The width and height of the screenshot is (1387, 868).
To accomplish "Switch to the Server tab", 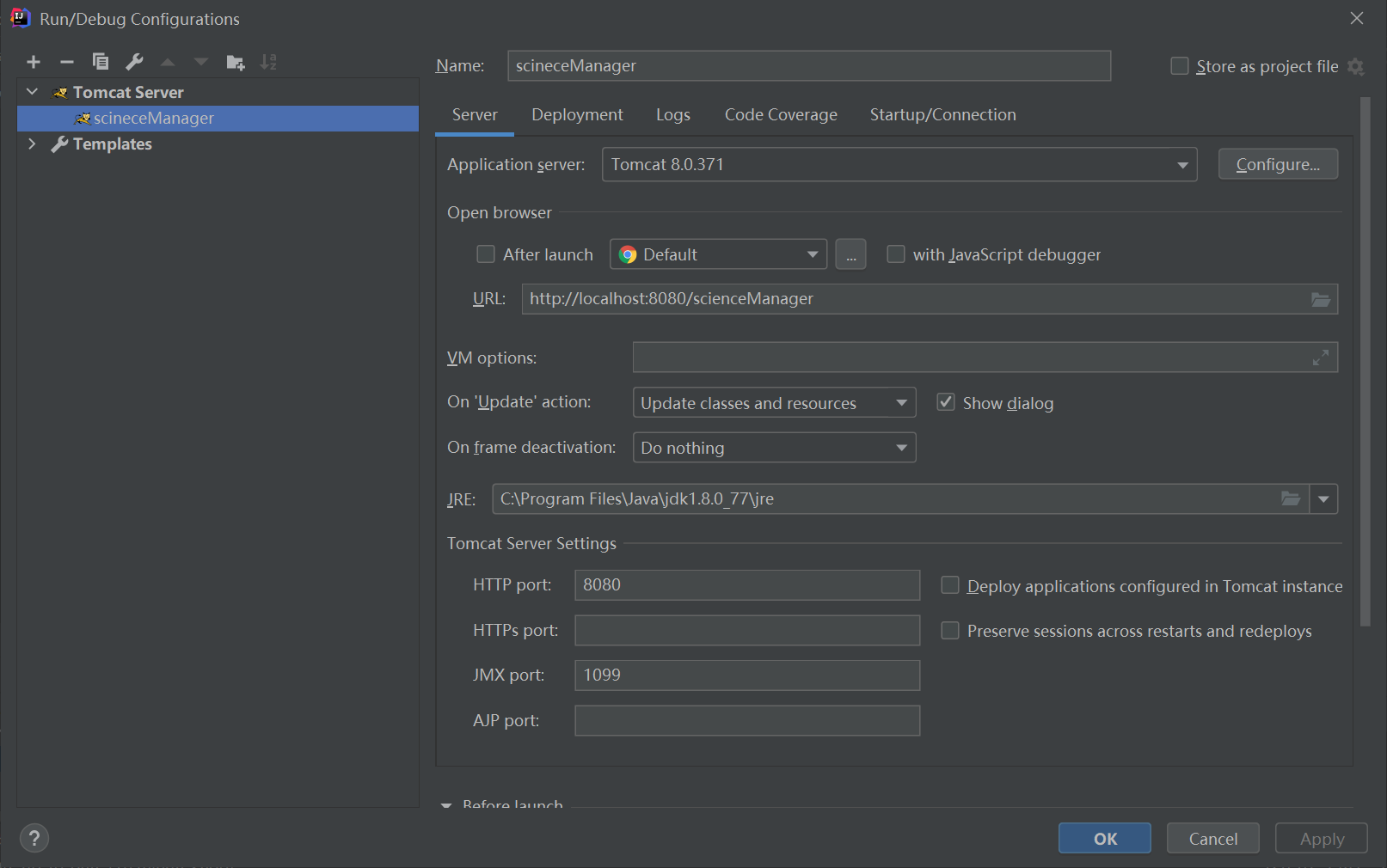I will click(x=475, y=115).
